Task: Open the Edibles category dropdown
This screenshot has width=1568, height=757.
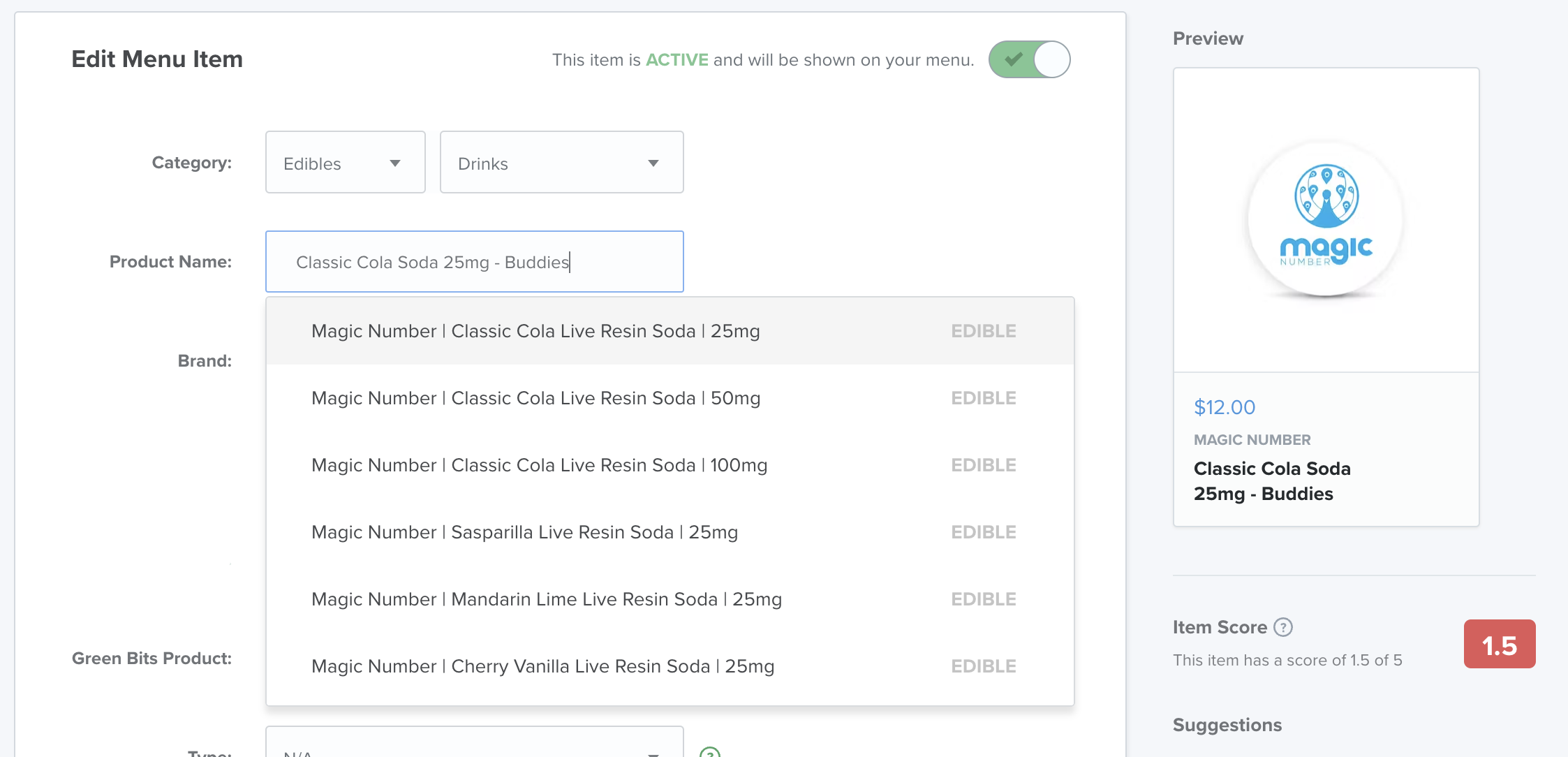Action: (x=345, y=162)
